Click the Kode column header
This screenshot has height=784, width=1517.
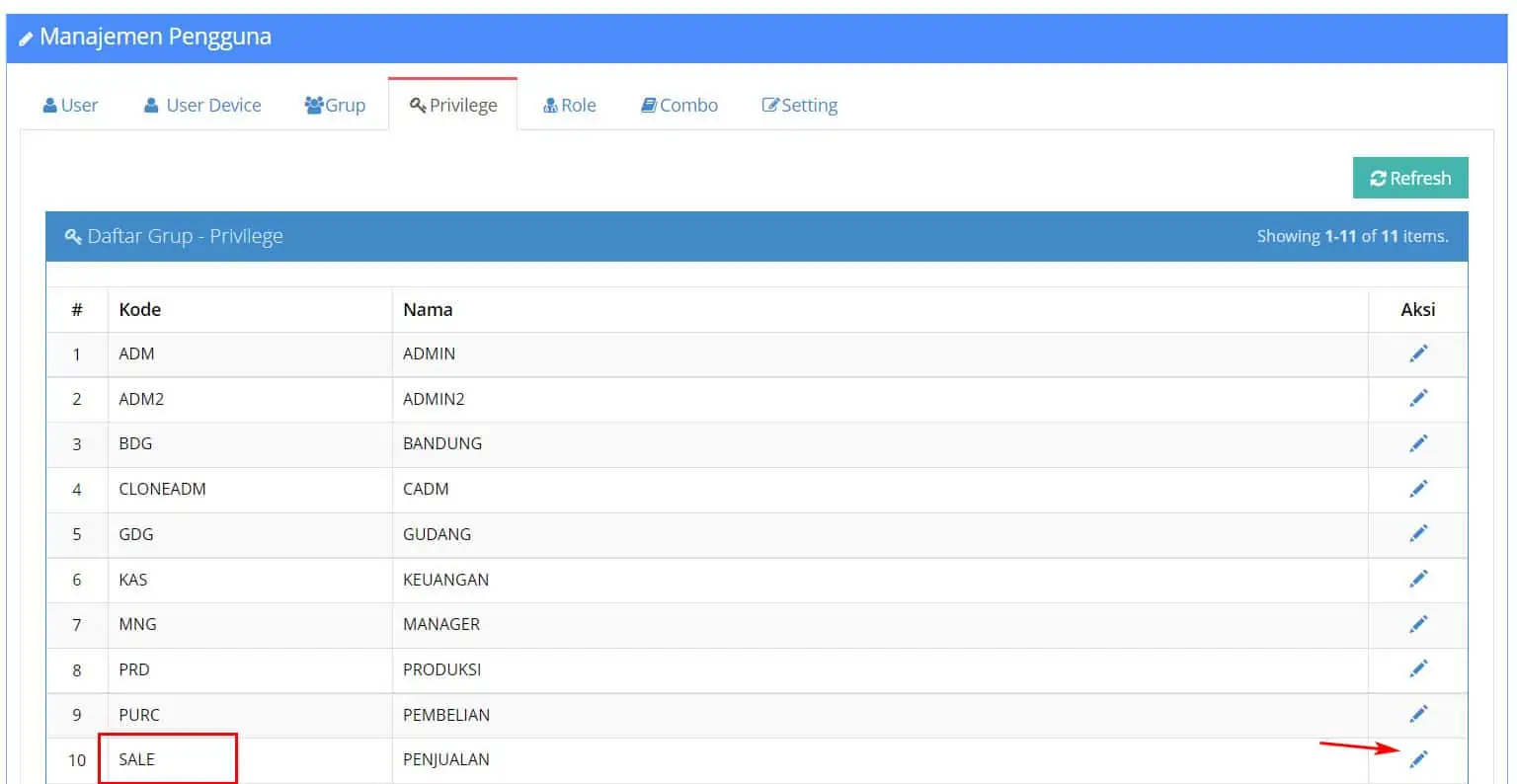coord(140,310)
